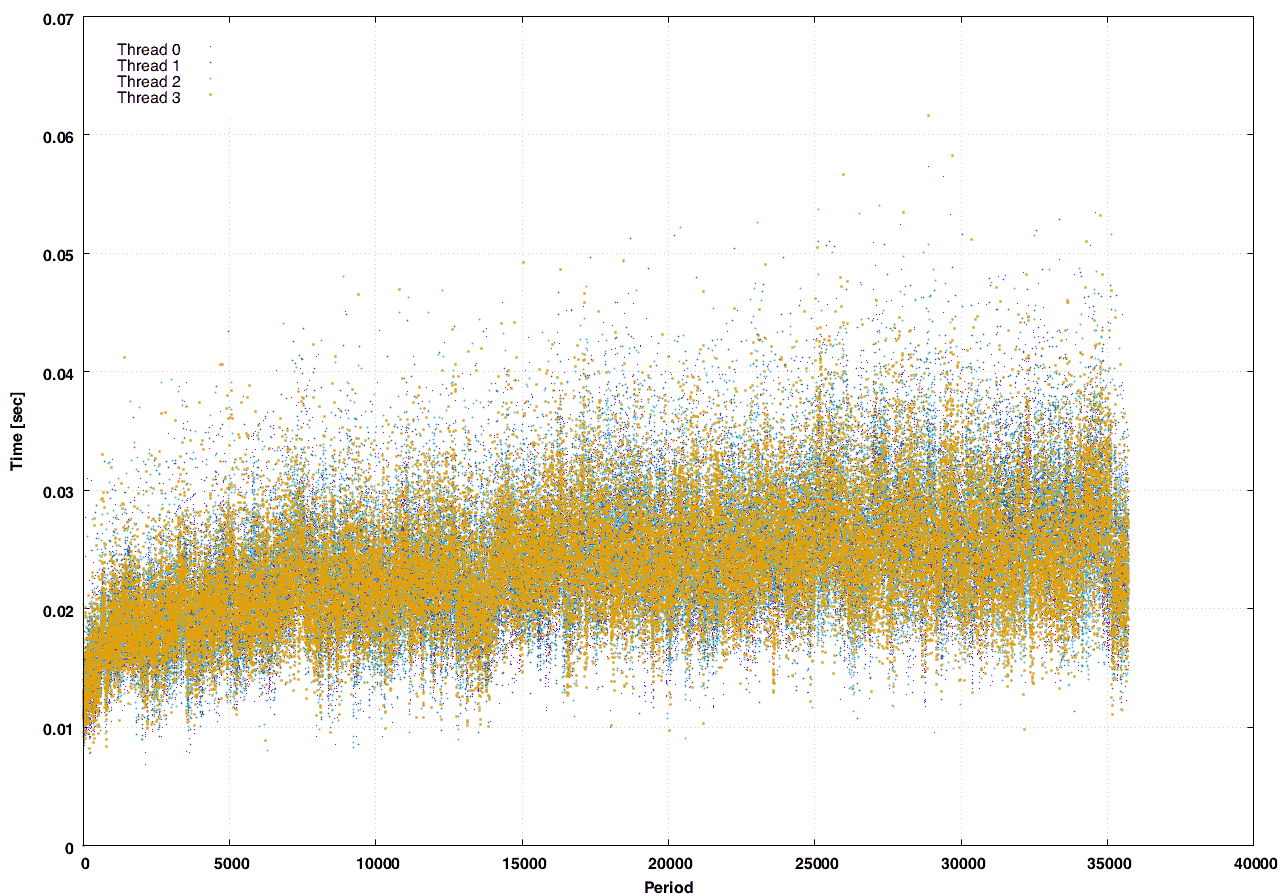Click the 'Period' x-axis title

(668, 886)
